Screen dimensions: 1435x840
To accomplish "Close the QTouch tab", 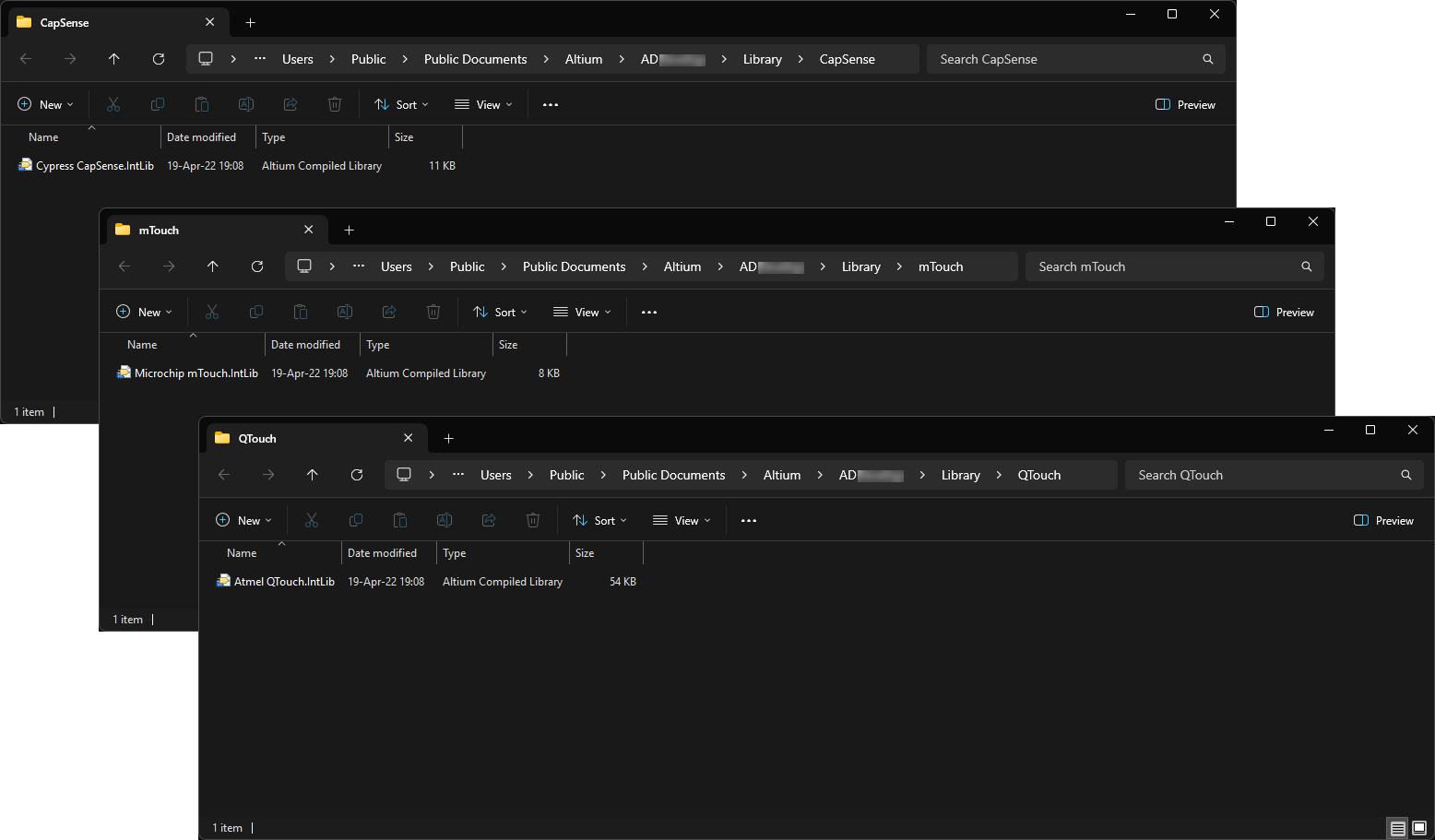I will coord(409,438).
